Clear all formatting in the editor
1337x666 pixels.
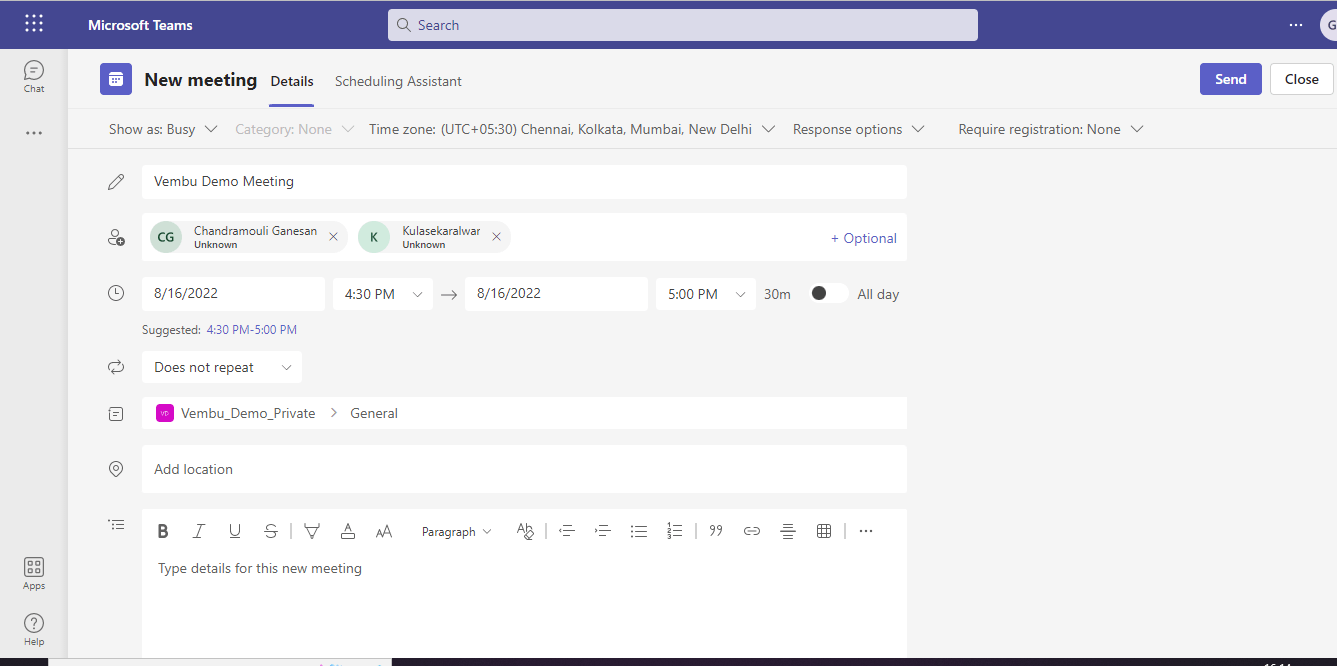coord(525,531)
